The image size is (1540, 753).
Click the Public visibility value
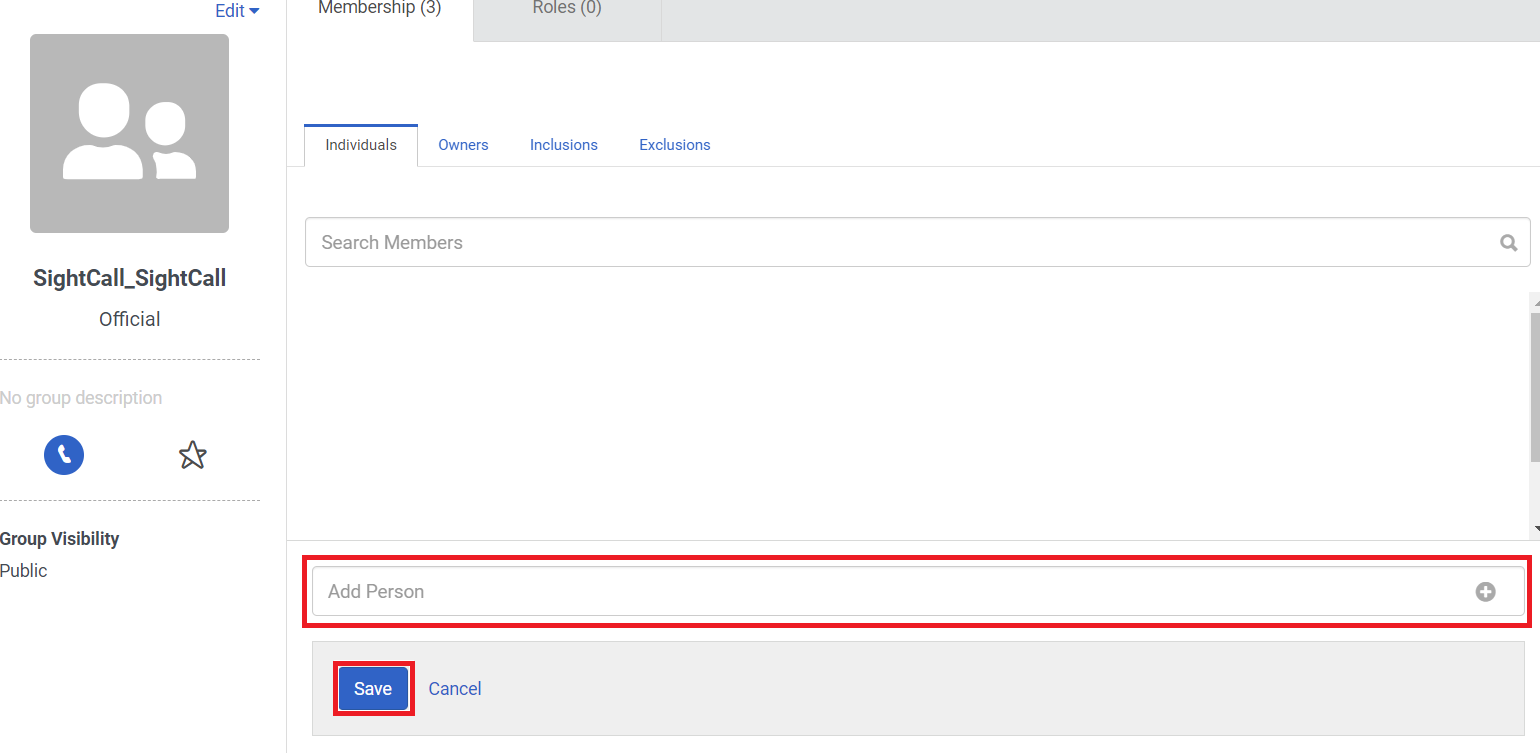[x=24, y=571]
